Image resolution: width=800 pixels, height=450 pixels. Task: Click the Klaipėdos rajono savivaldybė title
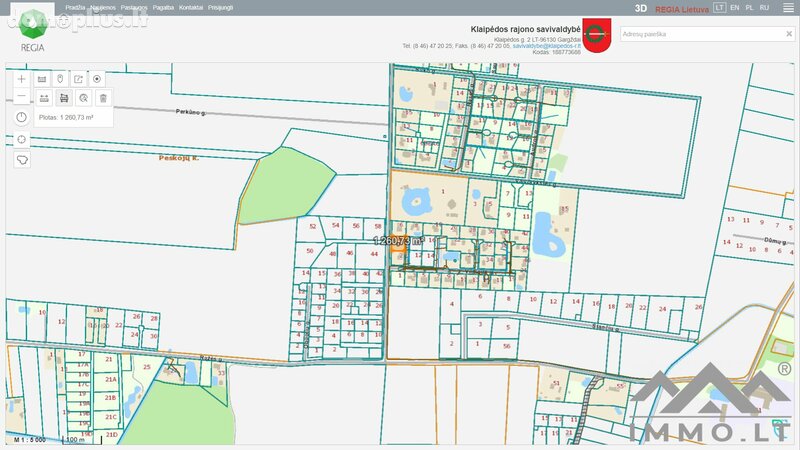[x=526, y=30]
